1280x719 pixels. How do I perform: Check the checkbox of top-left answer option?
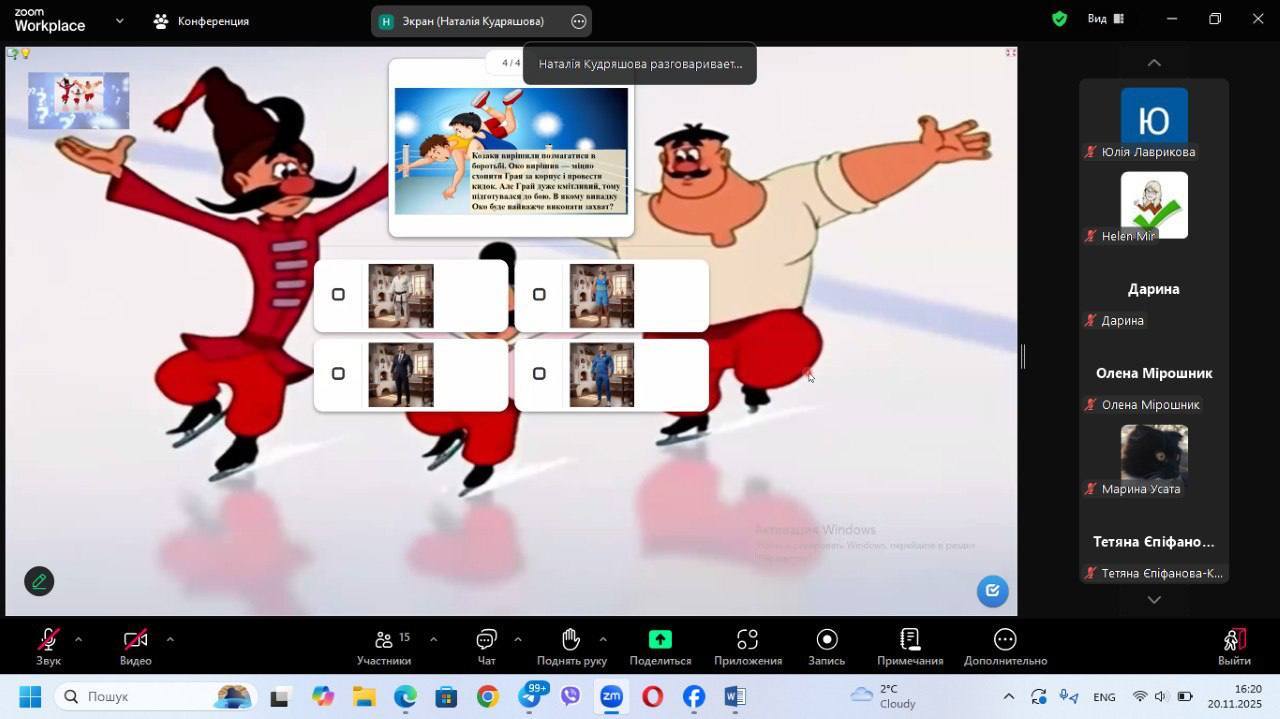[338, 295]
